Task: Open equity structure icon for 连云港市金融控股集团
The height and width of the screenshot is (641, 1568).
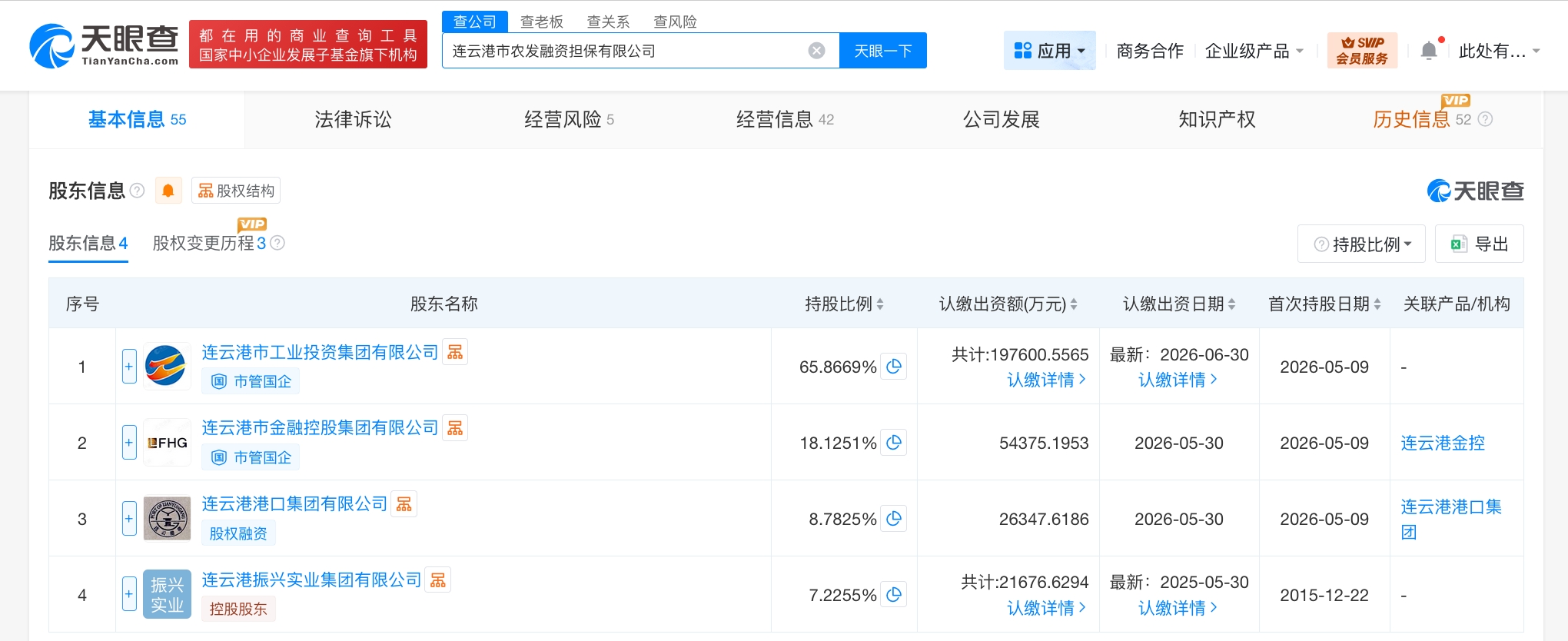Action: coord(455,428)
